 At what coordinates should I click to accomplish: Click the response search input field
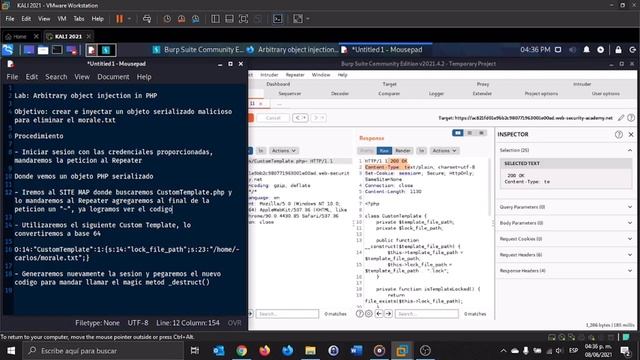coord(427,314)
